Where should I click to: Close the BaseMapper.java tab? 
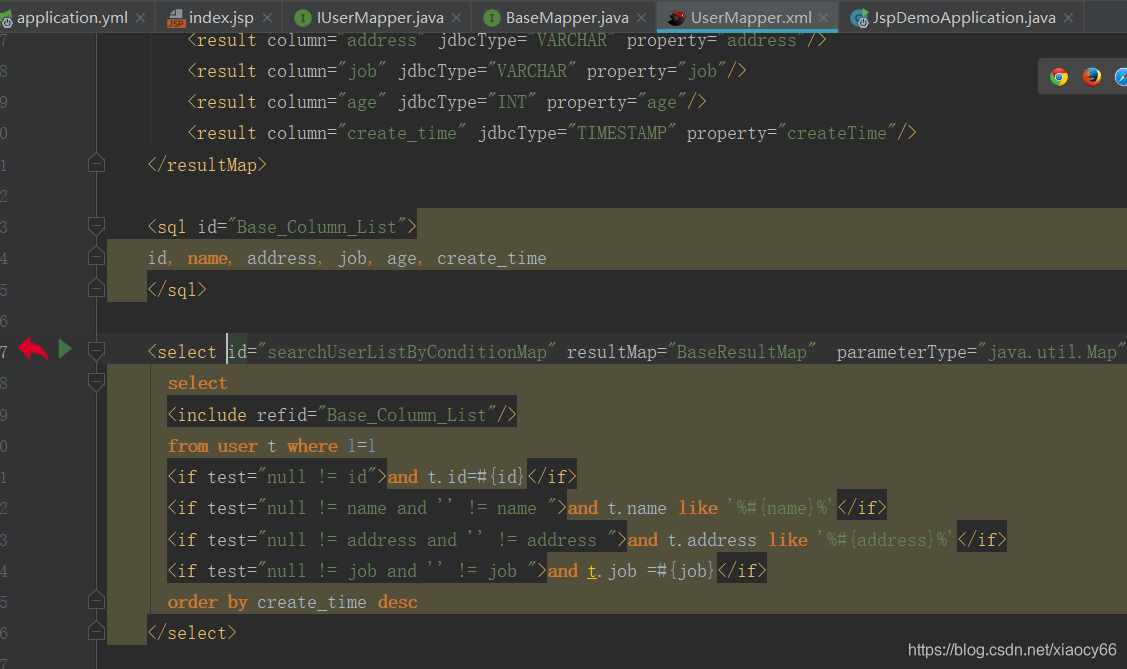click(641, 18)
